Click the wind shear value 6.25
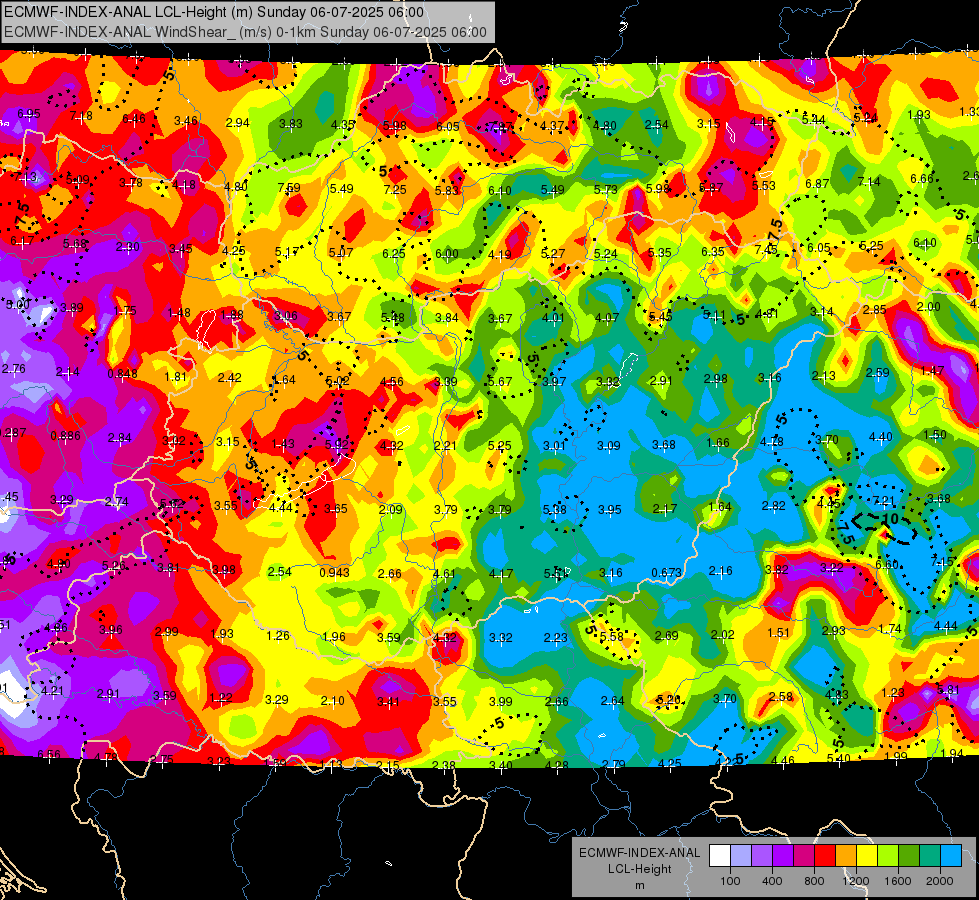This screenshot has width=979, height=900. (x=394, y=254)
